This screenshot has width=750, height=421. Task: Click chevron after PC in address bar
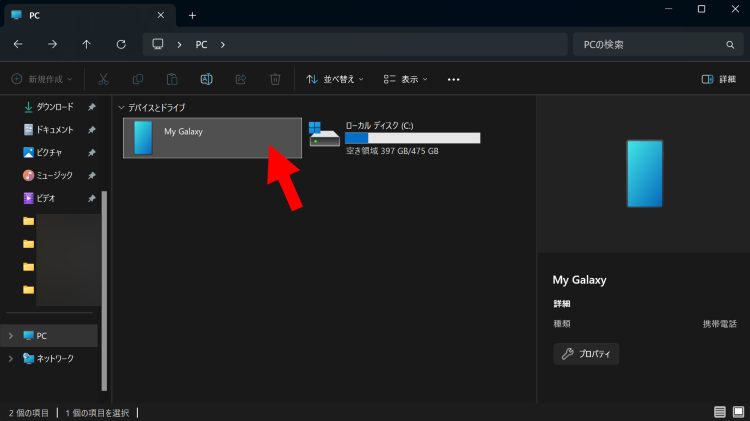tap(223, 44)
